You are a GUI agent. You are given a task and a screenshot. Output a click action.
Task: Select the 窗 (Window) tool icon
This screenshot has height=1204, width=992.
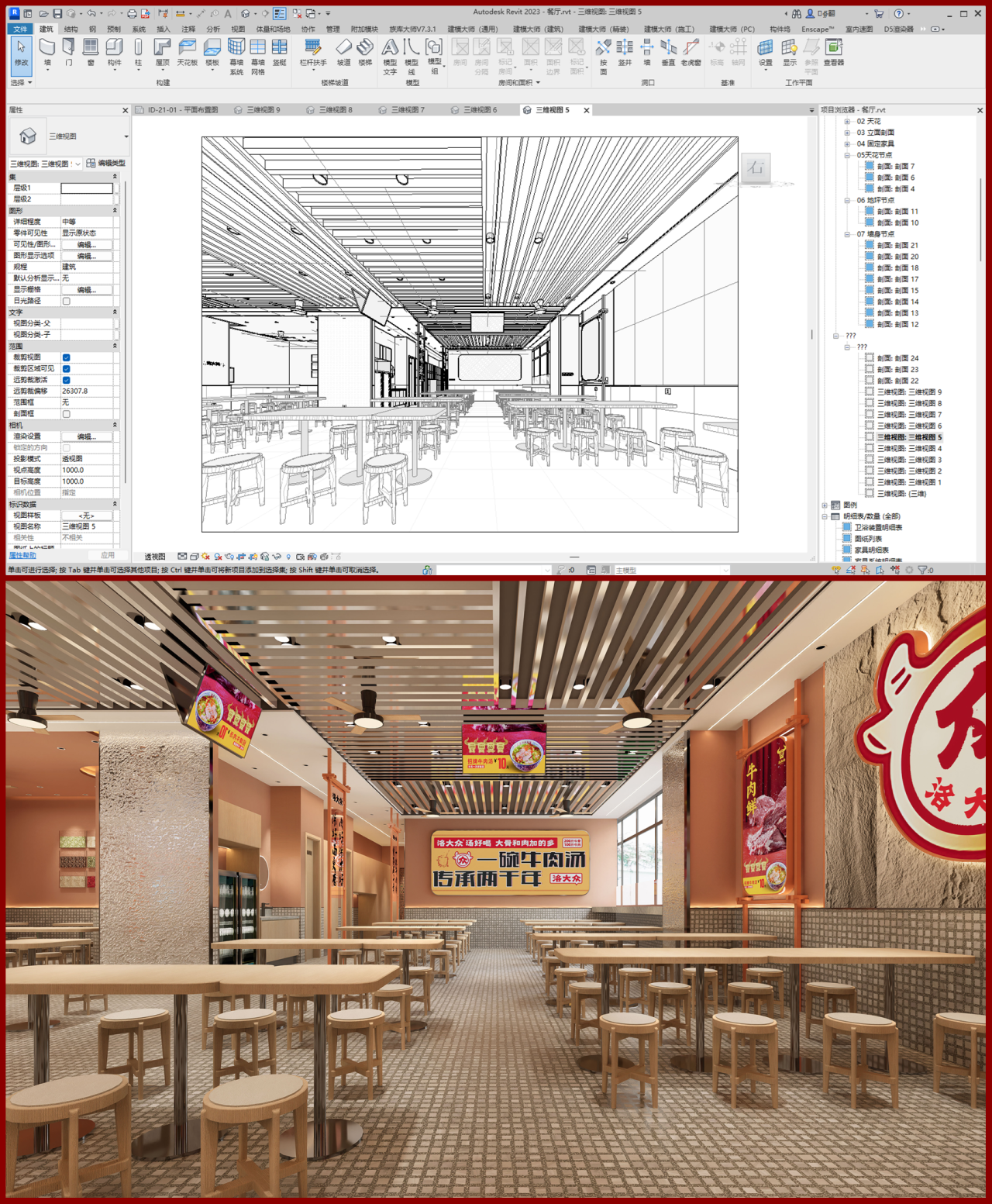coord(91,51)
